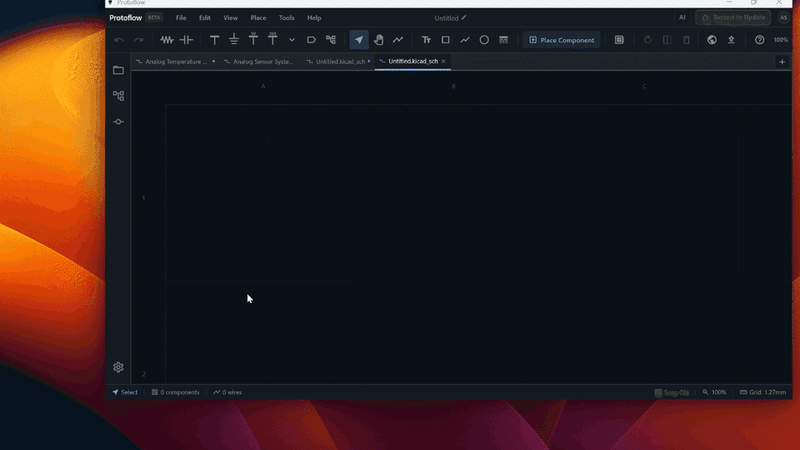The image size is (800, 450).
Task: Click 0 wires in status bar
Action: coord(228,392)
